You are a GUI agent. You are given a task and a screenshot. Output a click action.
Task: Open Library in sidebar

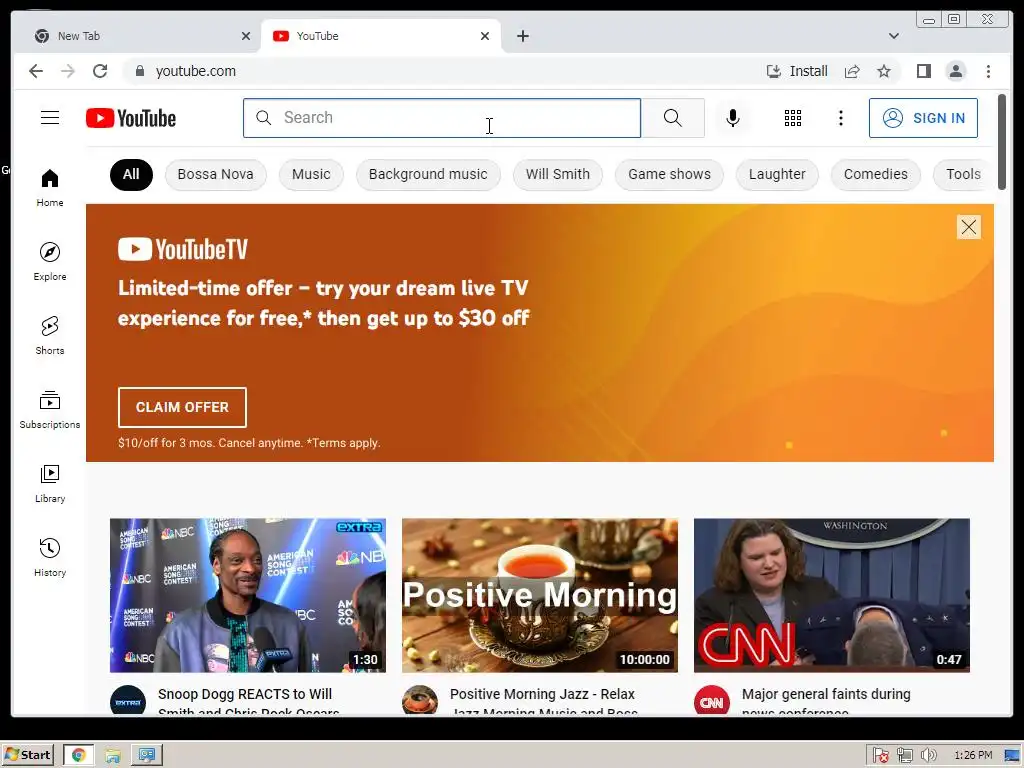(50, 483)
